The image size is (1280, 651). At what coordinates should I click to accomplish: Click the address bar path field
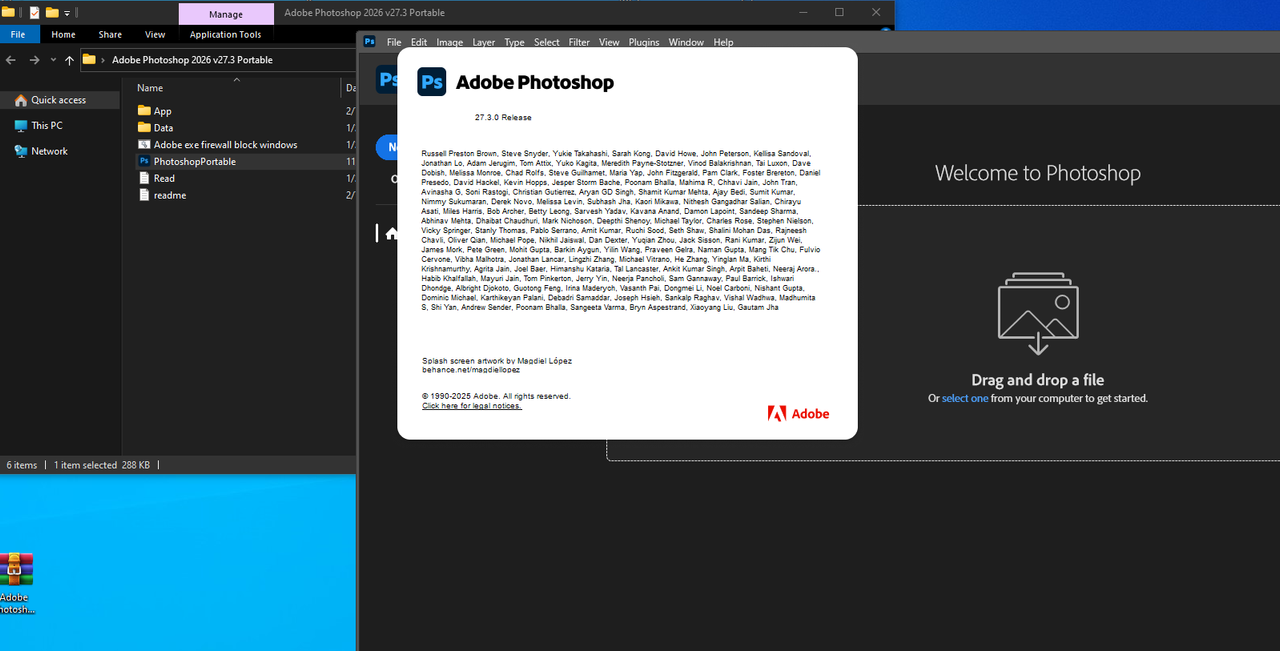pos(218,60)
